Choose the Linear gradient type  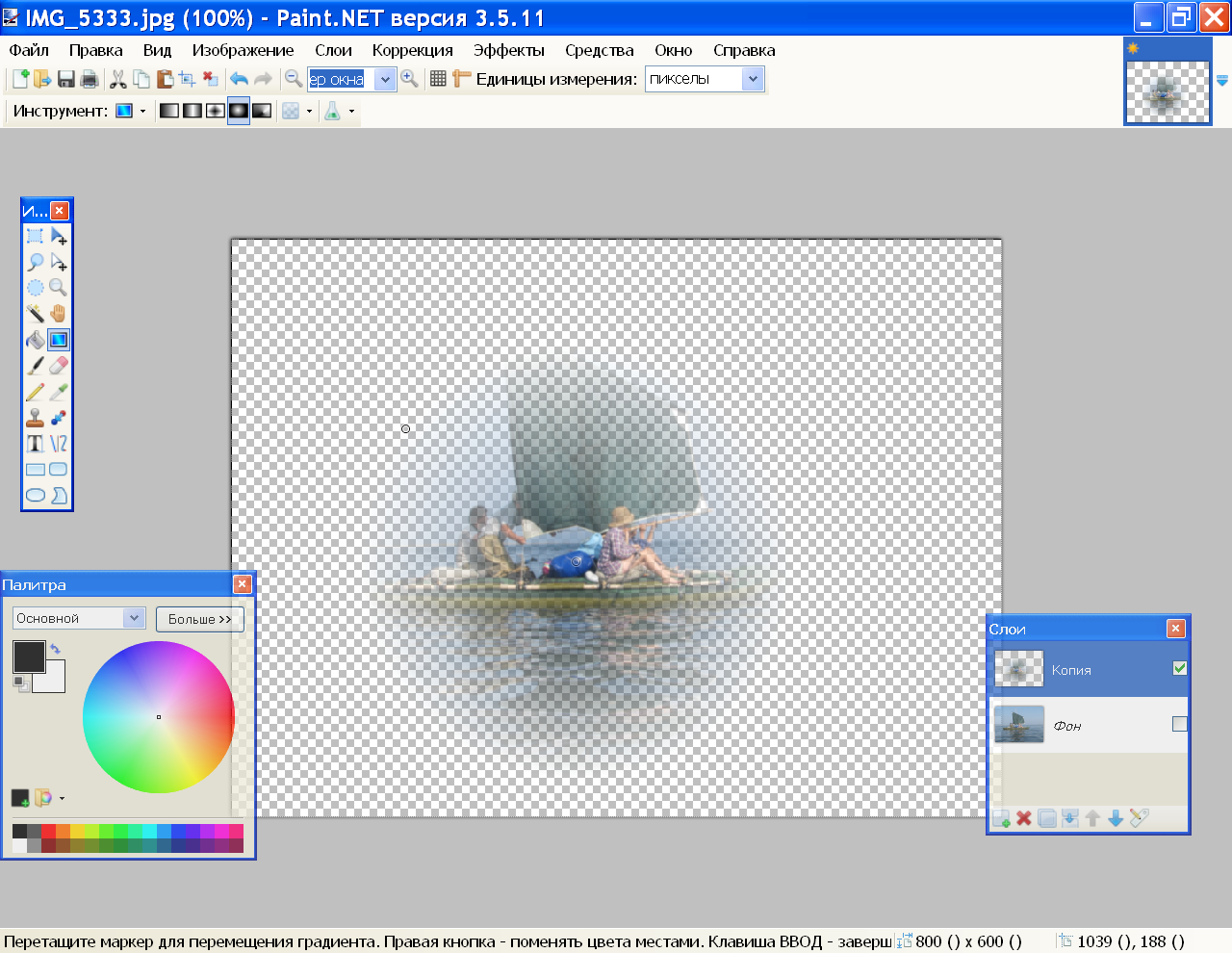(169, 111)
